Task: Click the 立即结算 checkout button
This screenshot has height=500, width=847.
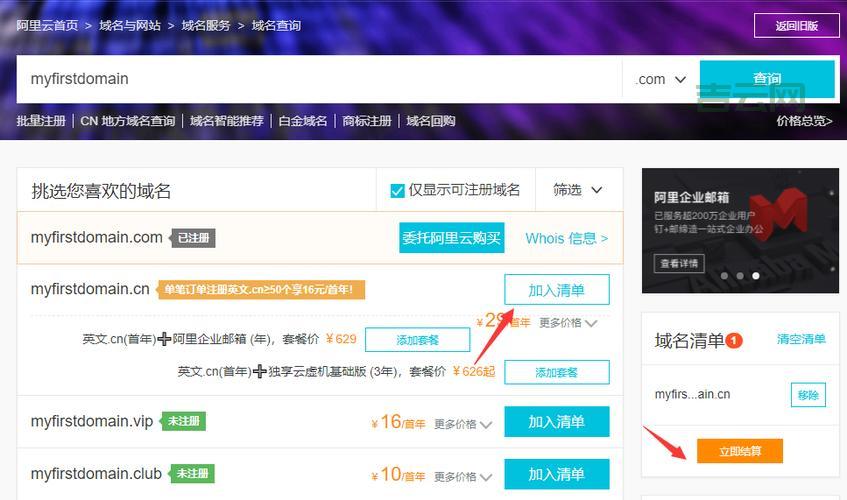Action: pyautogui.click(x=739, y=451)
